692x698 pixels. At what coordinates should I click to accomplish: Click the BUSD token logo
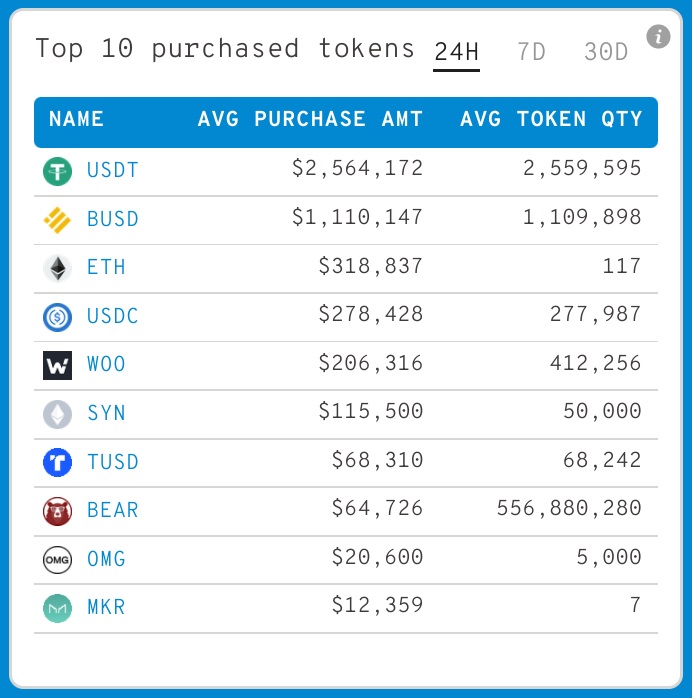pyautogui.click(x=58, y=219)
